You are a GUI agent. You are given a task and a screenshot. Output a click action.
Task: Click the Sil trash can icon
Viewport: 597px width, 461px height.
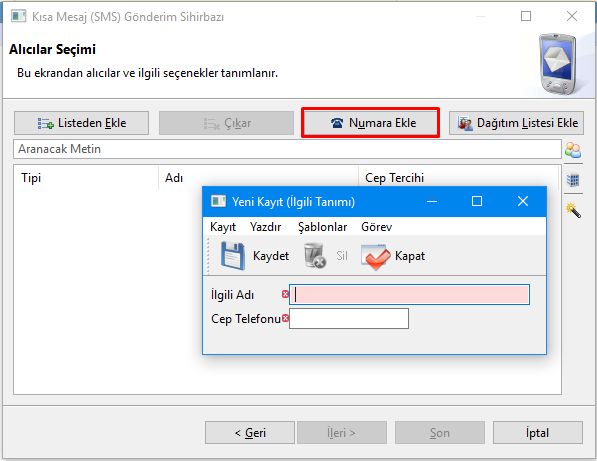click(315, 256)
